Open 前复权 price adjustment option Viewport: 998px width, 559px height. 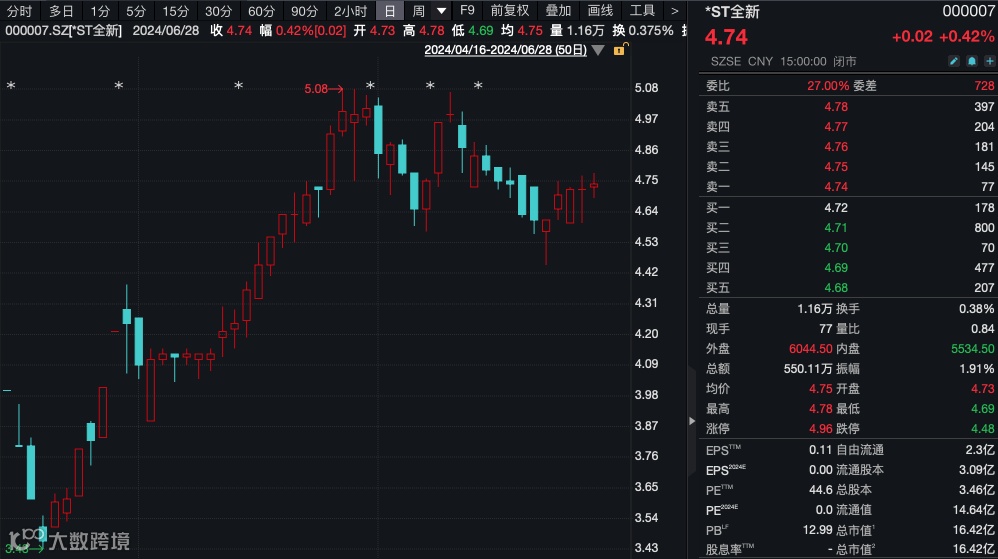click(510, 11)
